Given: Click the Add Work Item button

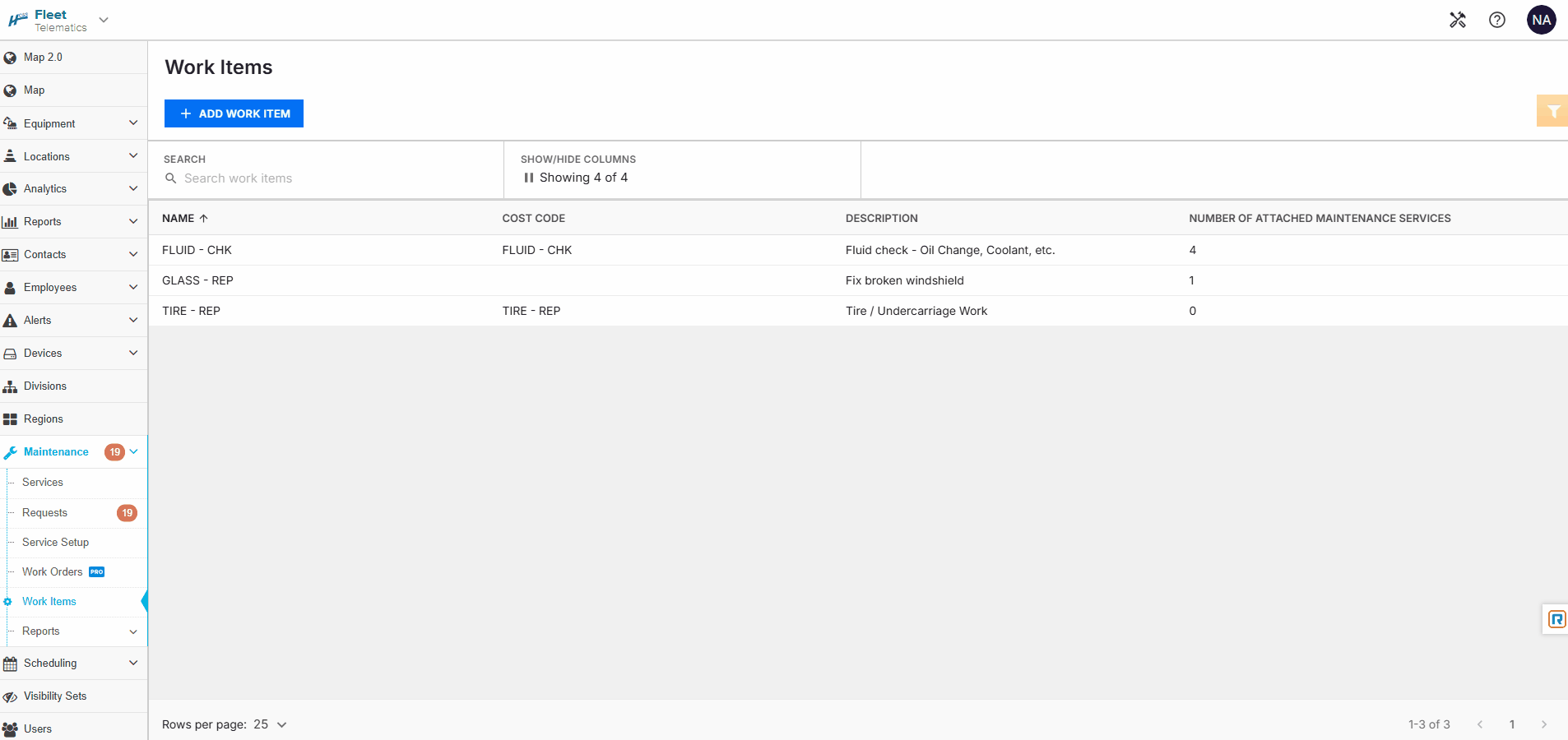Looking at the screenshot, I should [234, 113].
